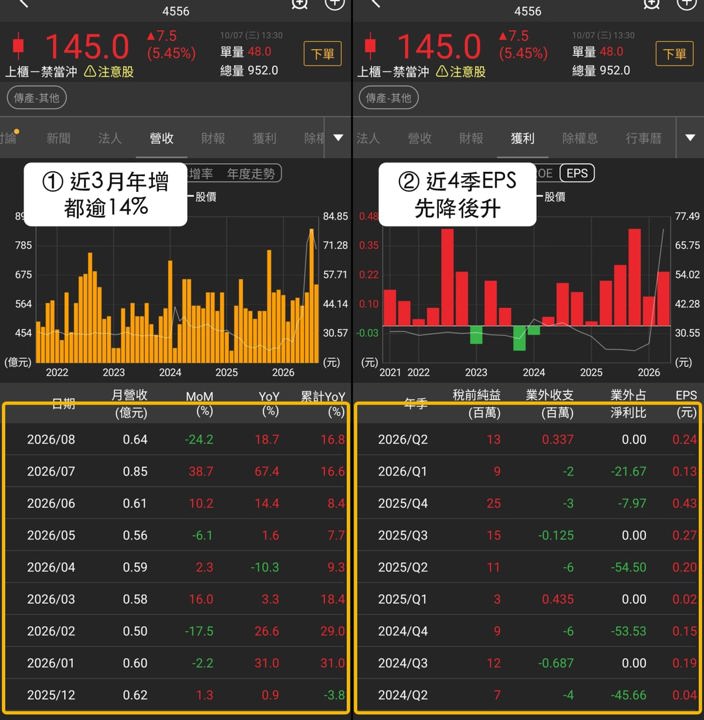Image resolution: width=704 pixels, height=720 pixels.
Task: Tap the 累計YoY column header
Action: coord(323,404)
